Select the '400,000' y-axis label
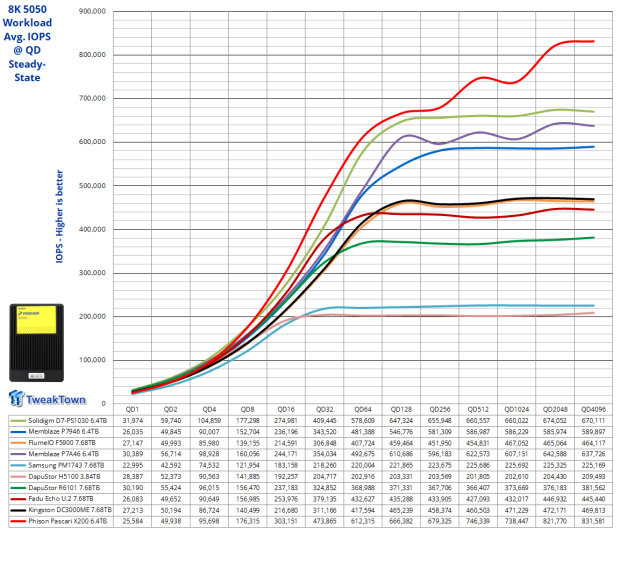The width and height of the screenshot is (620, 568). pos(92,229)
